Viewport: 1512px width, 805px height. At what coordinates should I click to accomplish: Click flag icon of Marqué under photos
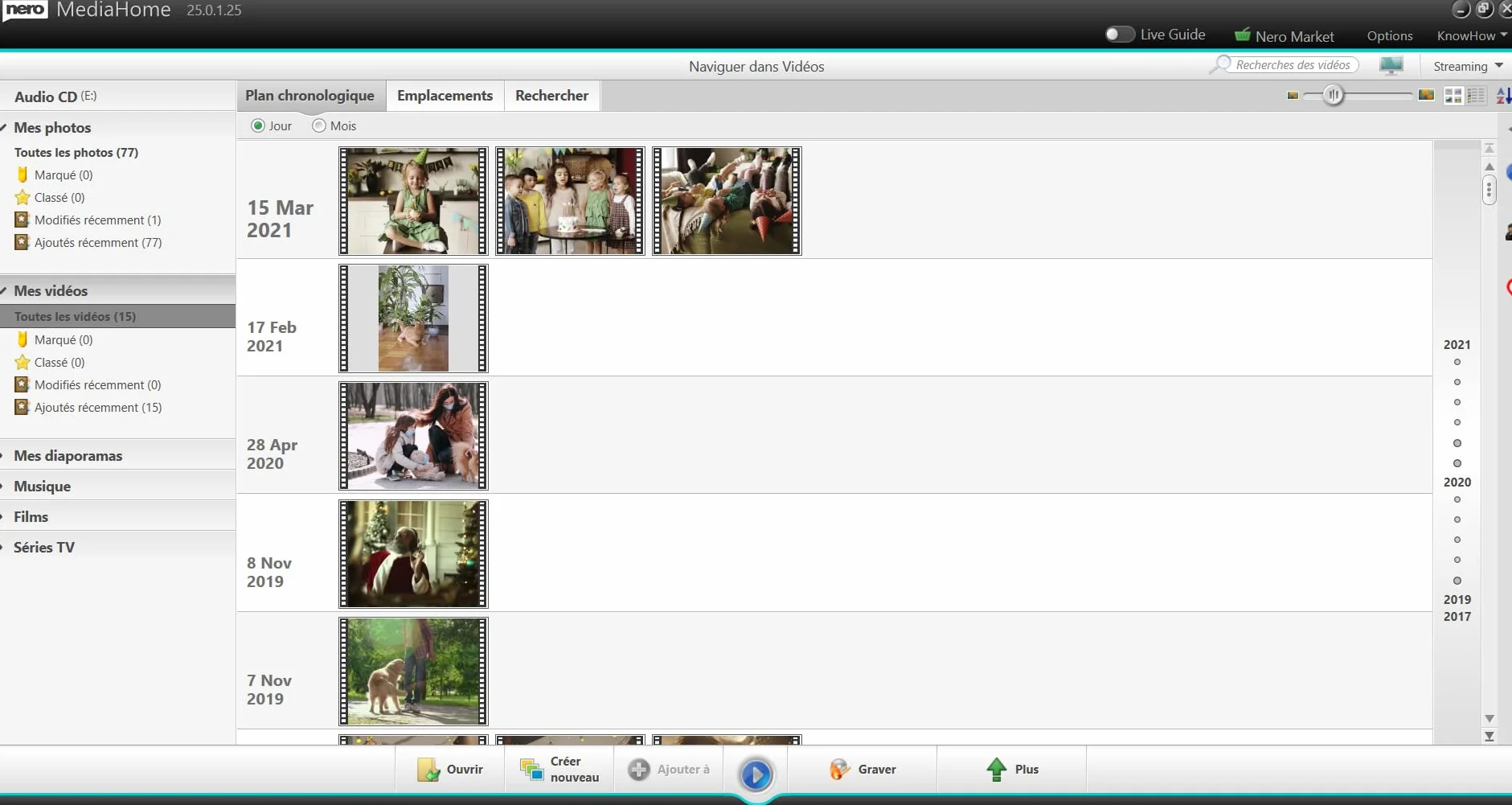tap(23, 175)
